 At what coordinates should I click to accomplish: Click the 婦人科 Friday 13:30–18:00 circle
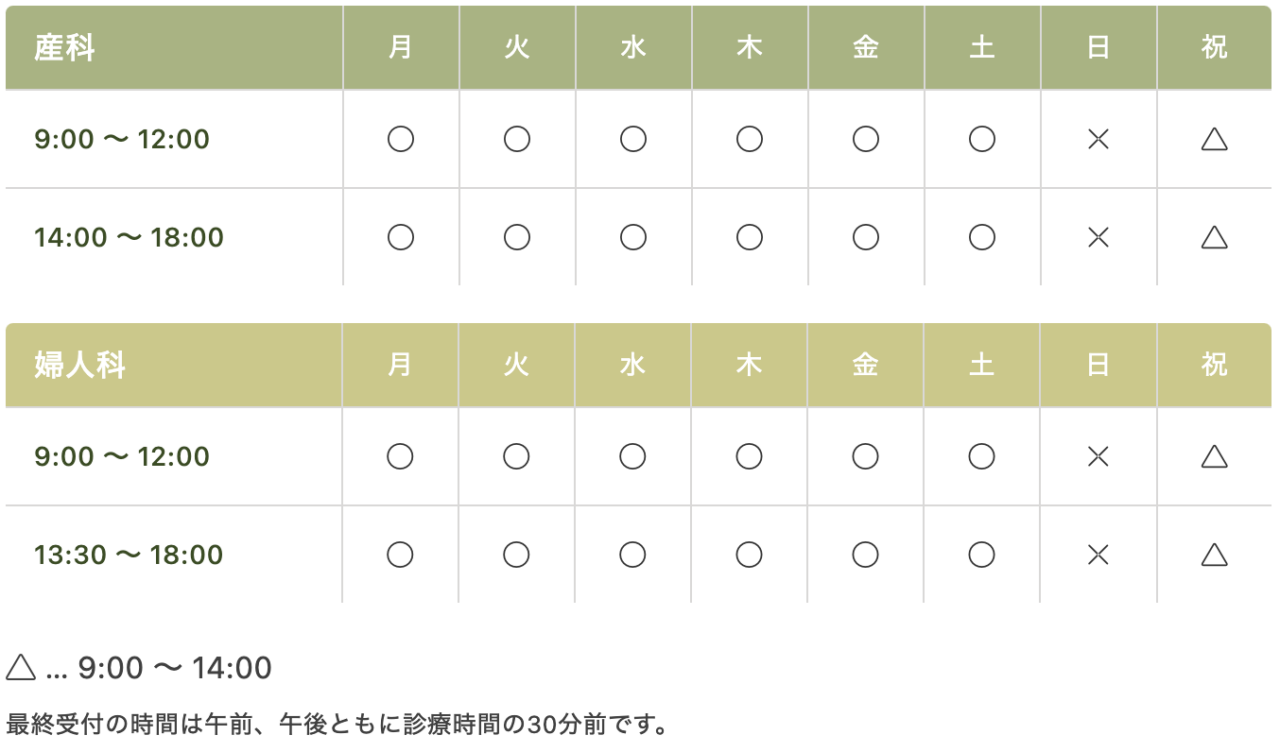tap(865, 555)
